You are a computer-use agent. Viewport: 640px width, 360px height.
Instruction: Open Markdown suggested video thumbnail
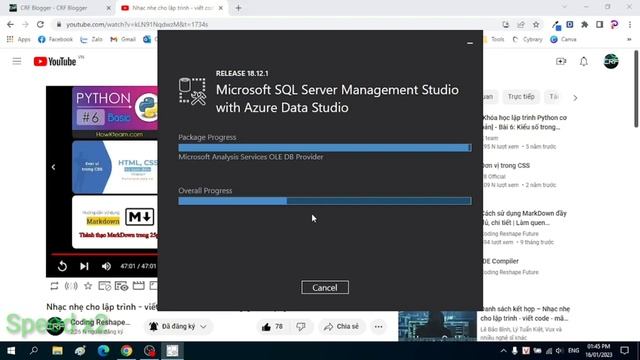(115, 222)
